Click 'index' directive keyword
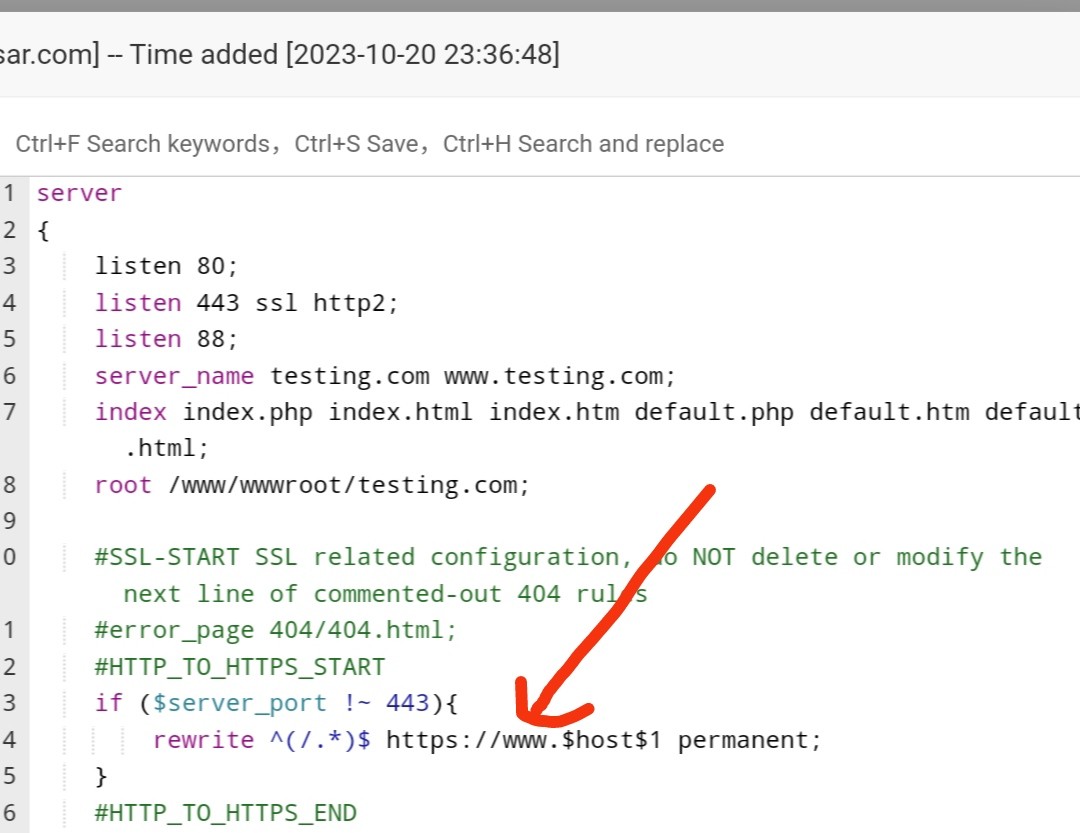The width and height of the screenshot is (1080, 833). (130, 412)
